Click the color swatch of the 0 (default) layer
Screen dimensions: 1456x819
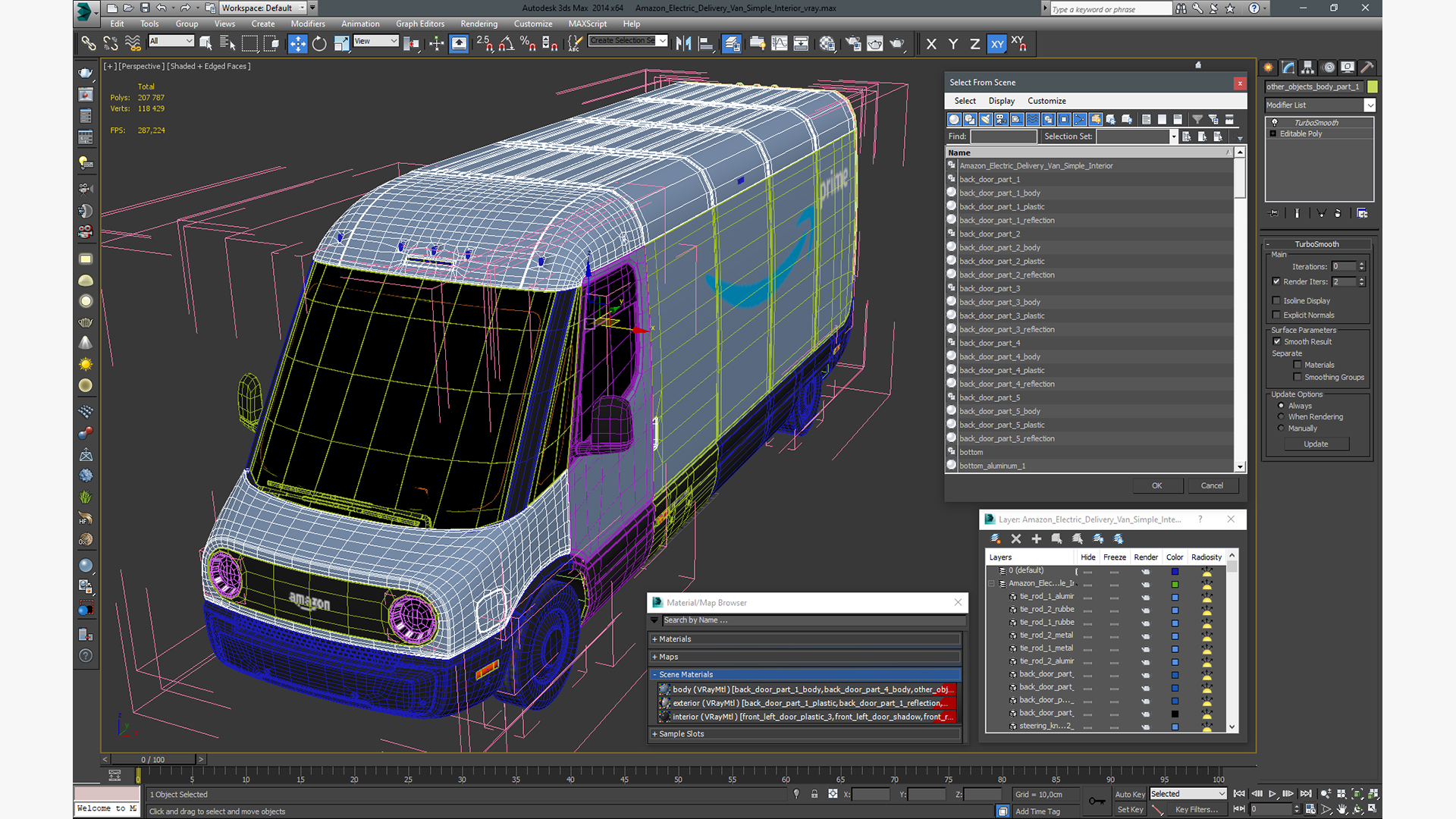pos(1175,571)
